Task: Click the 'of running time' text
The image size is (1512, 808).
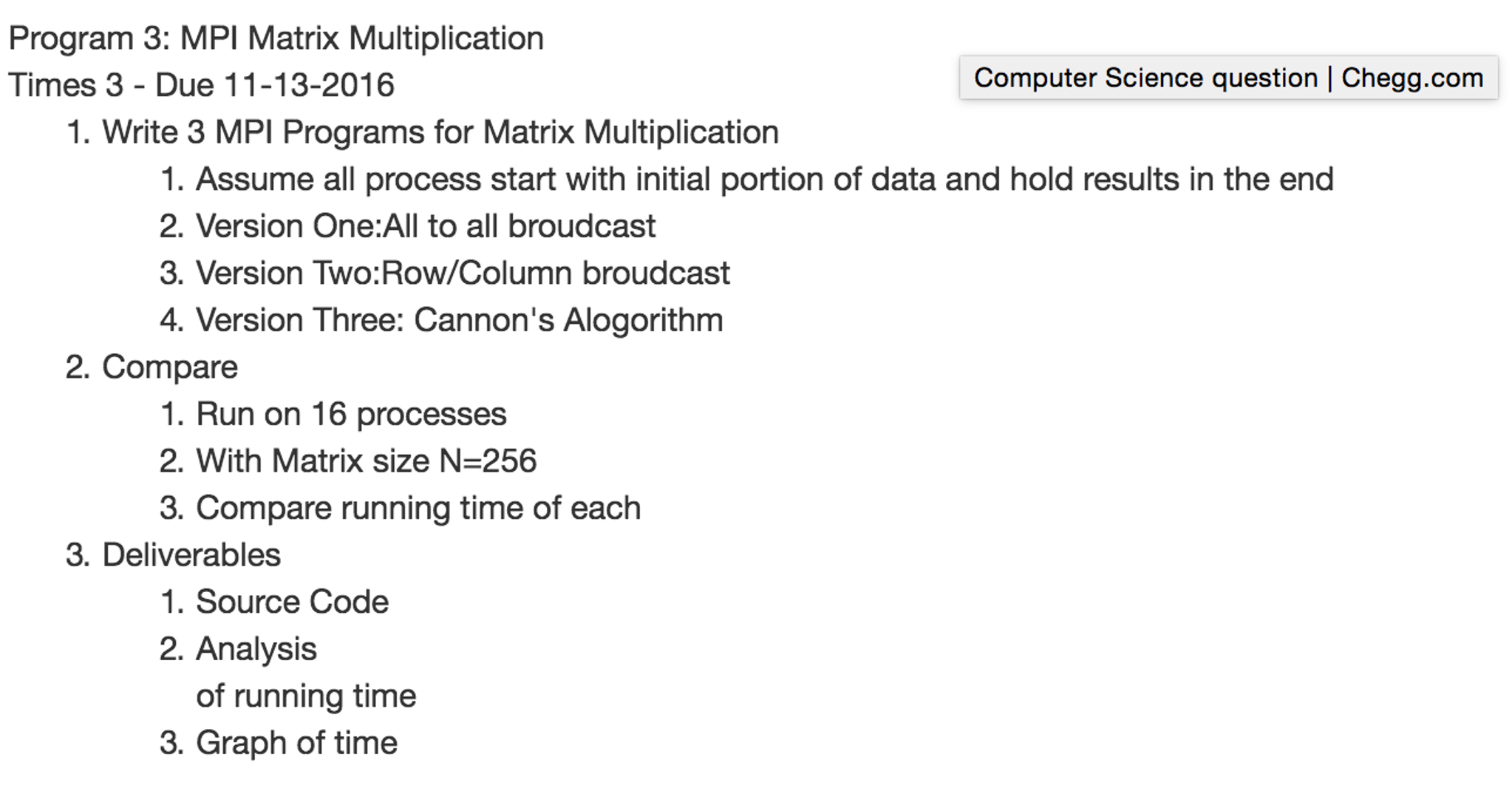Action: coord(306,696)
